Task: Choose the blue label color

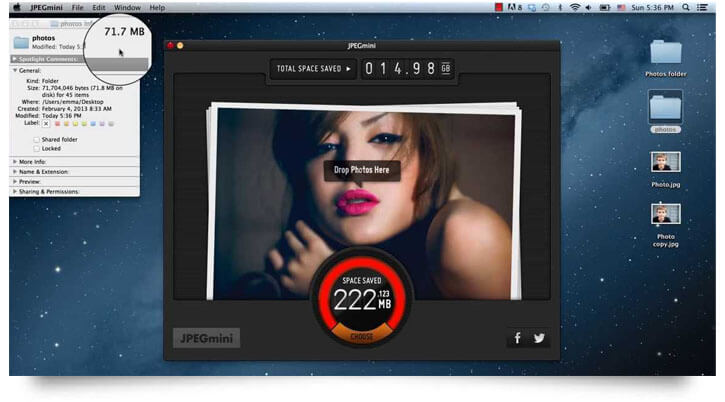Action: pos(93,124)
